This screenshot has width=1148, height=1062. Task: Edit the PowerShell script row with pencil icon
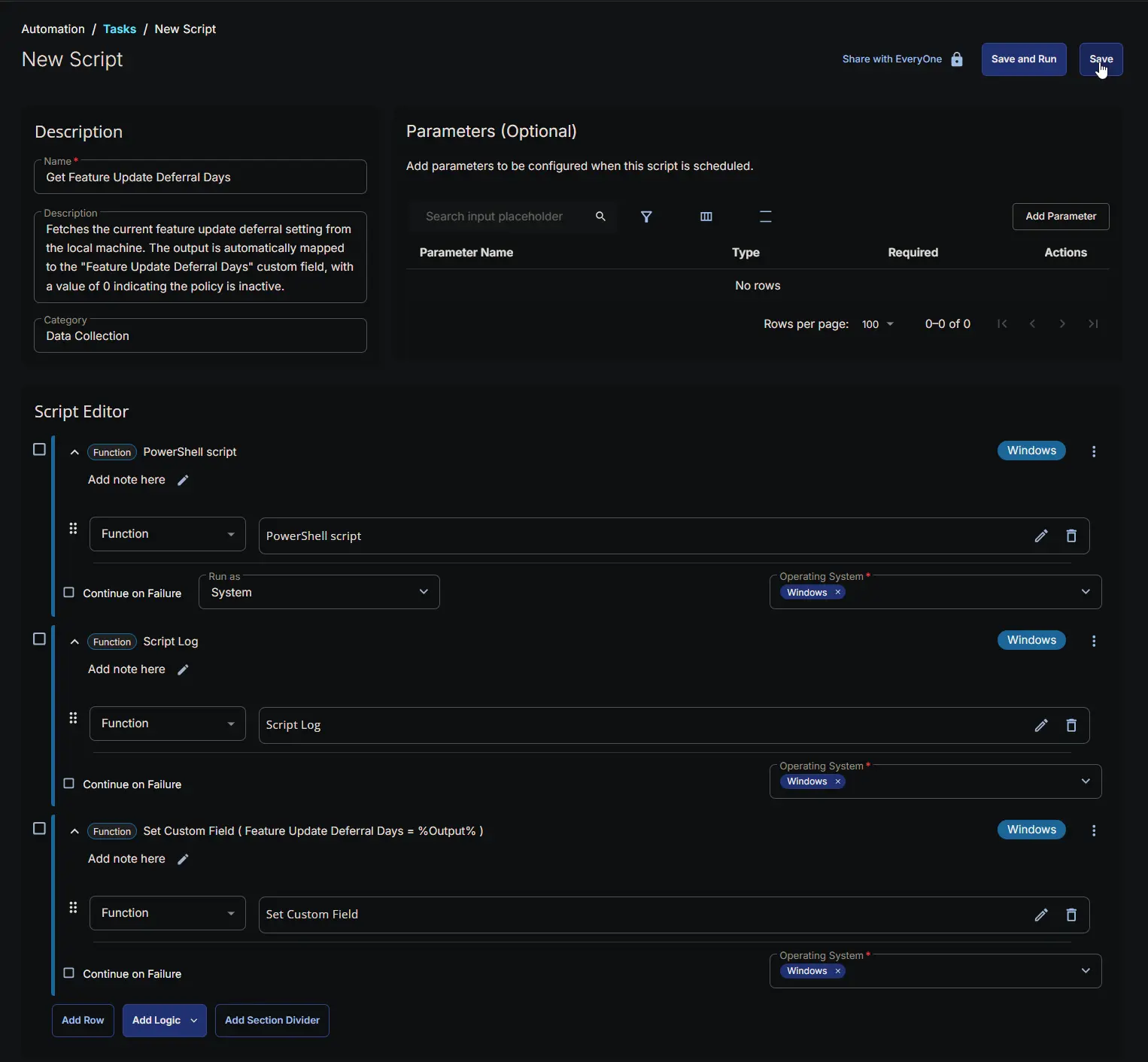click(1041, 536)
